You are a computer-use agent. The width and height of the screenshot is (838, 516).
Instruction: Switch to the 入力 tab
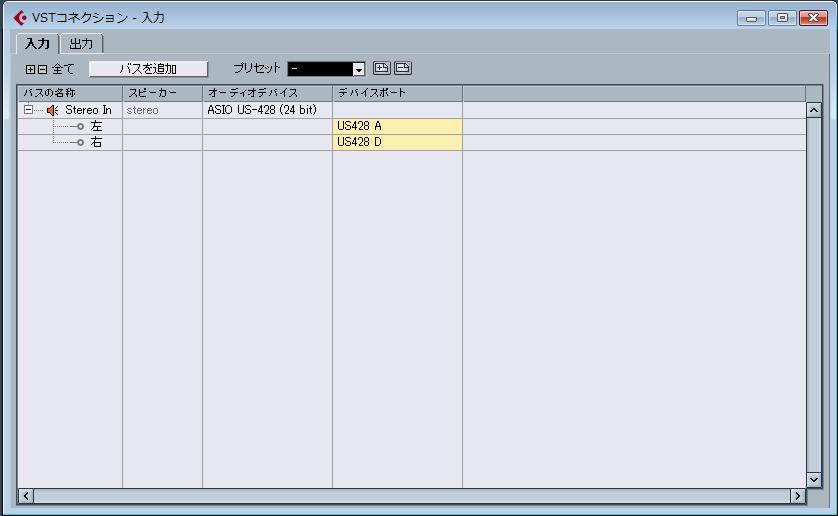tap(37, 43)
